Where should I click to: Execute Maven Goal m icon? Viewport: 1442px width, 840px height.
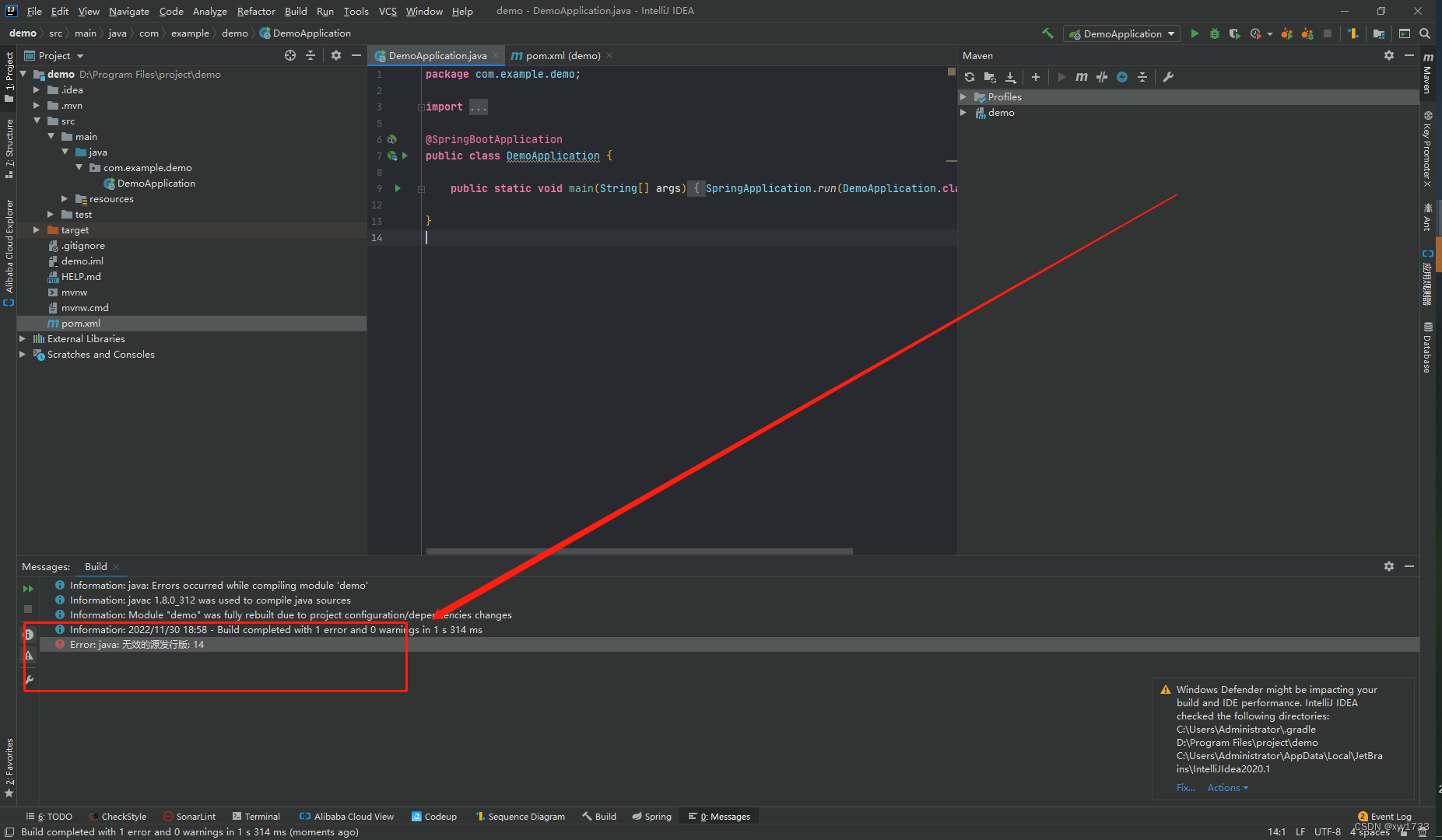(1082, 77)
